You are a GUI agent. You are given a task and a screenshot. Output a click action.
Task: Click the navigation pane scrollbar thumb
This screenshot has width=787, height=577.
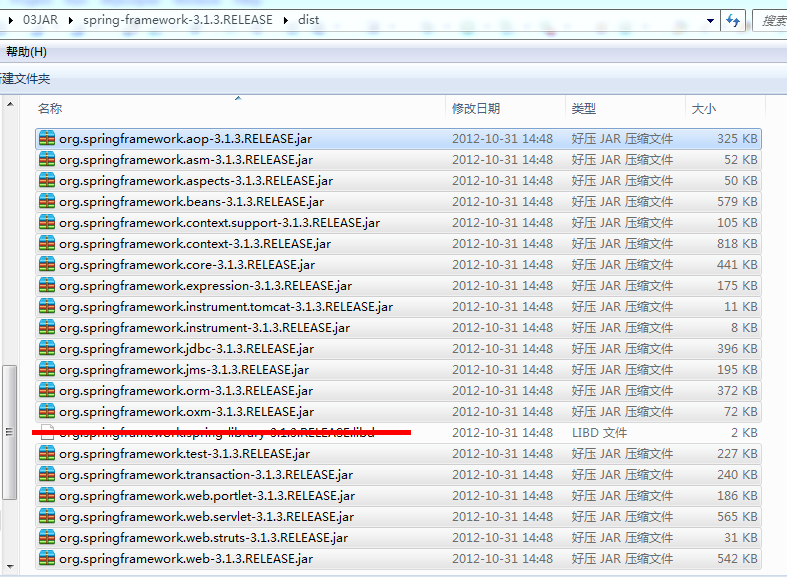(10, 432)
